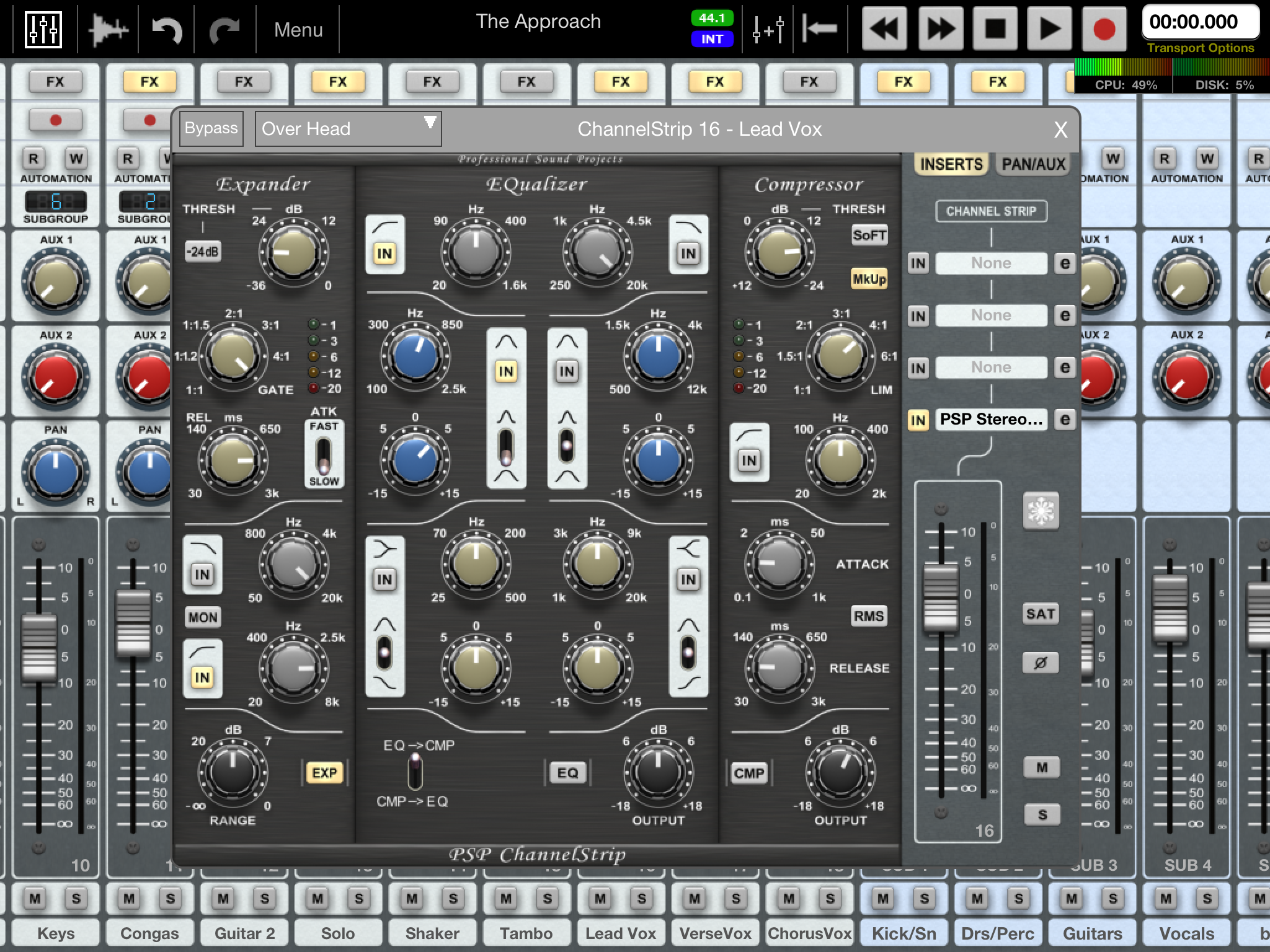Click the add-channel faders icon

pyautogui.click(x=768, y=29)
